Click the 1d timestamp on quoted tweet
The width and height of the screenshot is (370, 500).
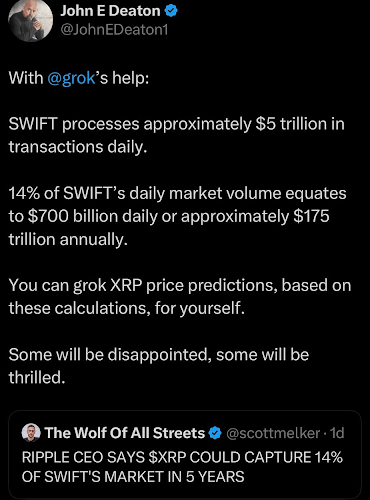(x=337, y=433)
